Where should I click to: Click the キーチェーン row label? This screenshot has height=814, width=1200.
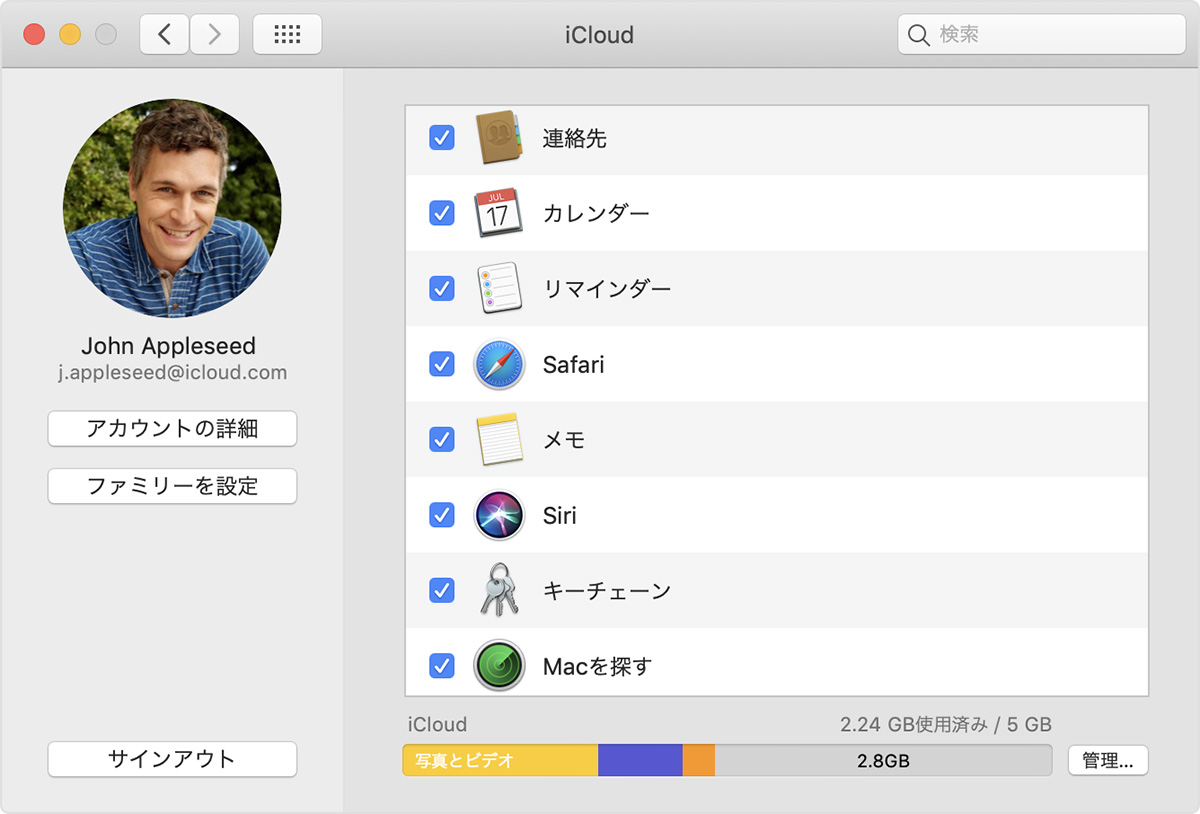606,590
